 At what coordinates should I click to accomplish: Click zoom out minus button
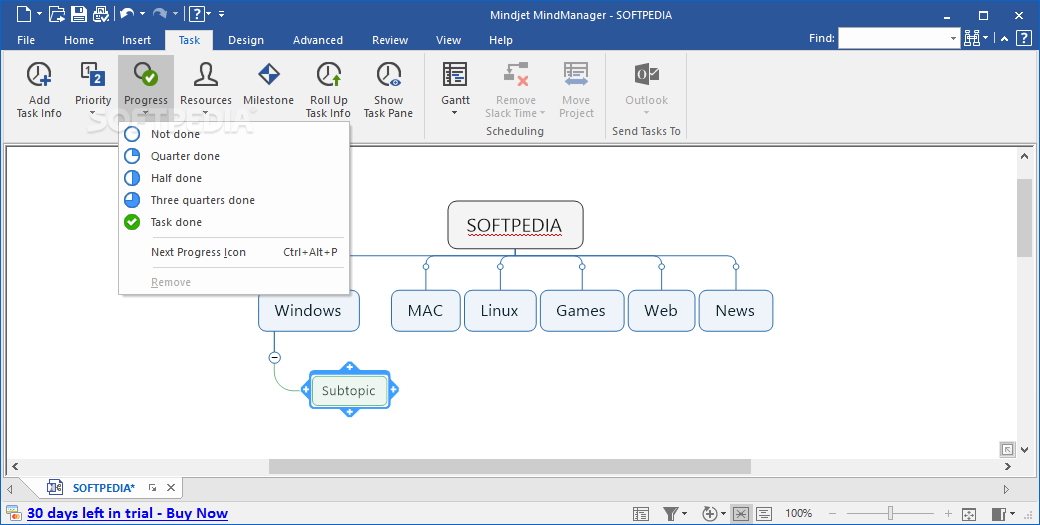pos(832,514)
